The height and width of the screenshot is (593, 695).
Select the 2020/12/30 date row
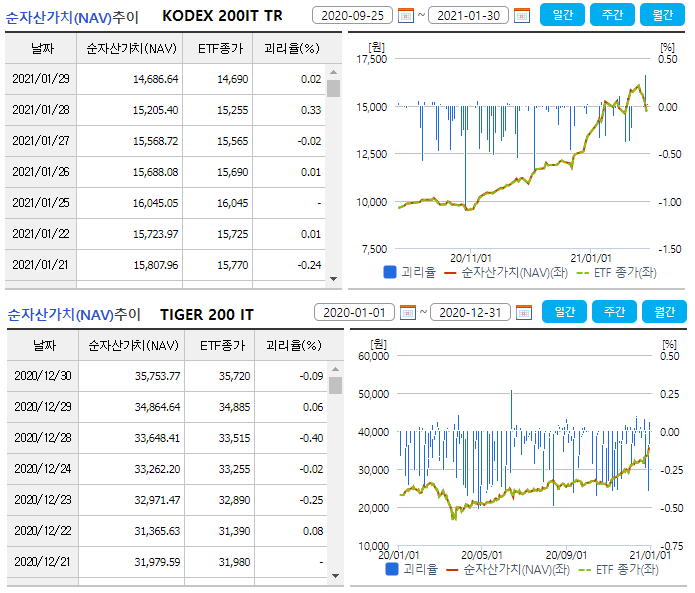(167, 376)
